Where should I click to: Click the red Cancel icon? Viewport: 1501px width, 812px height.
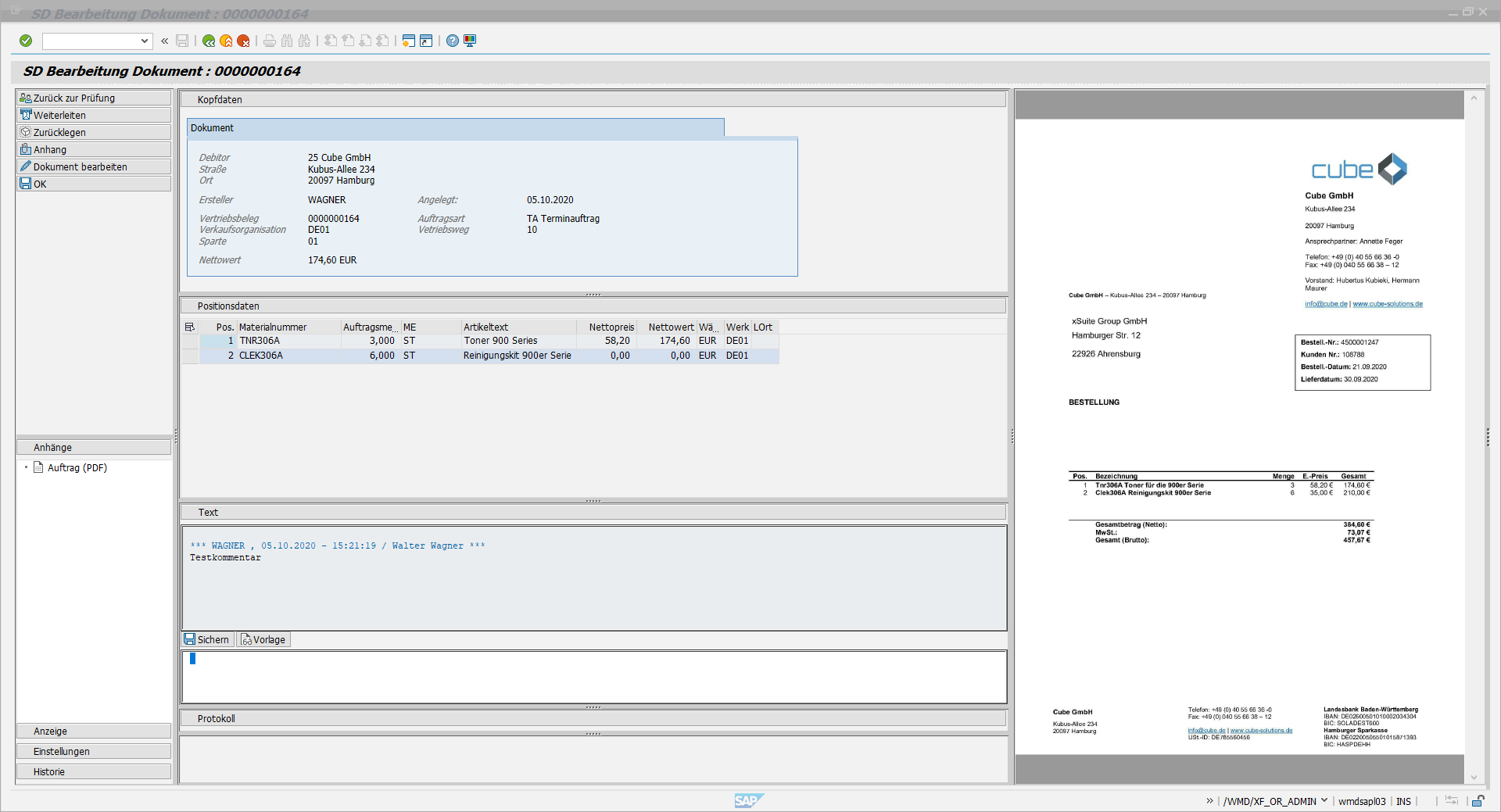coord(244,41)
